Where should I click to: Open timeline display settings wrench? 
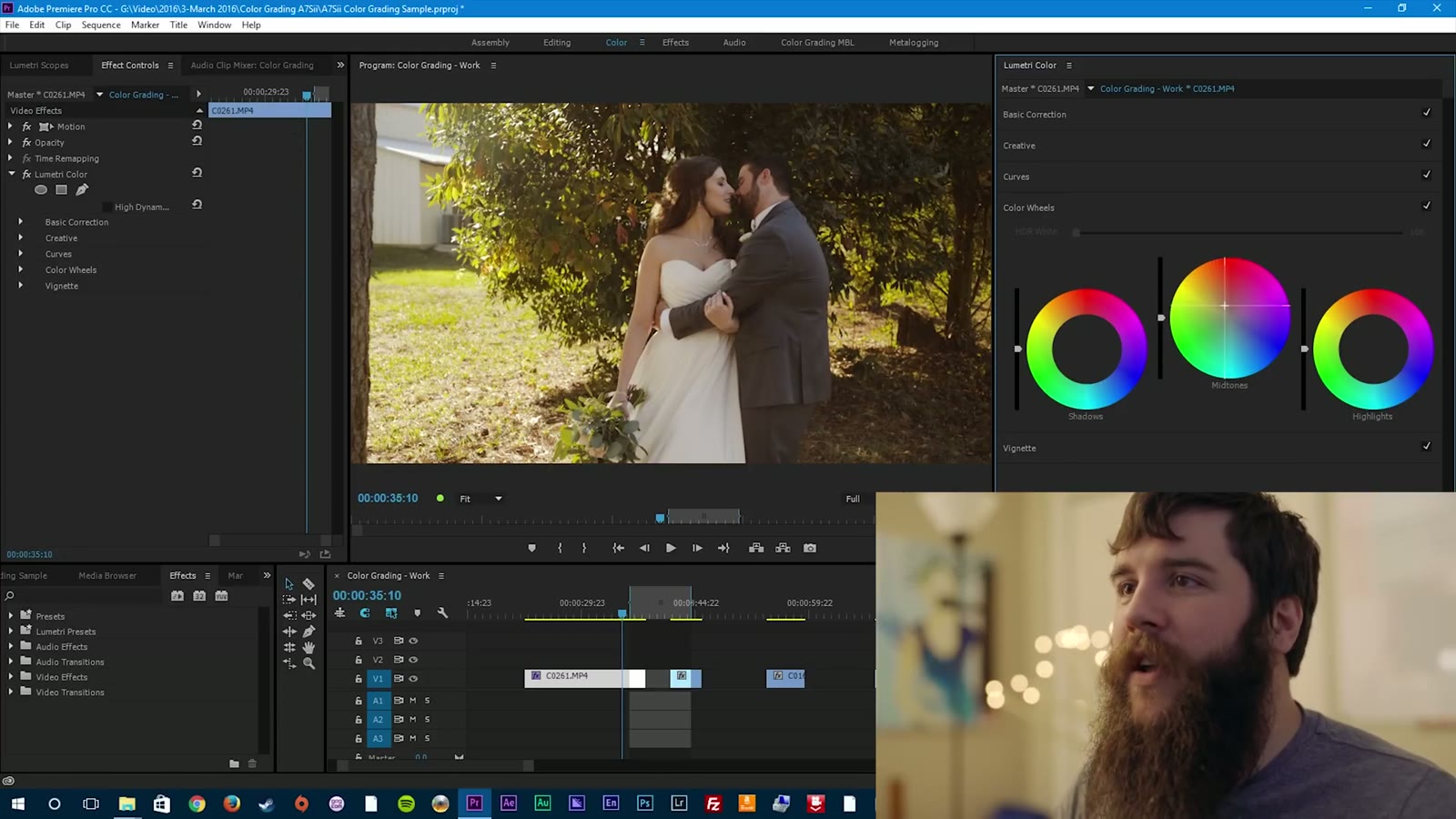(x=443, y=613)
